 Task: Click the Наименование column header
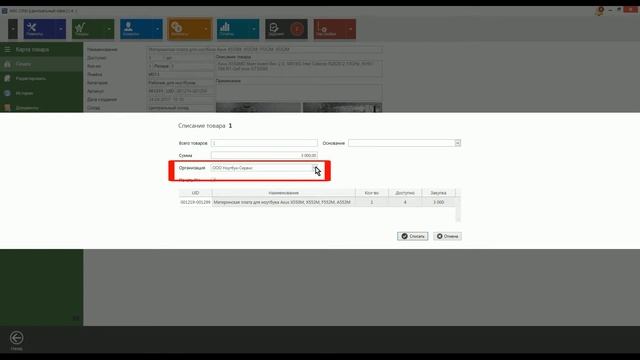point(284,193)
